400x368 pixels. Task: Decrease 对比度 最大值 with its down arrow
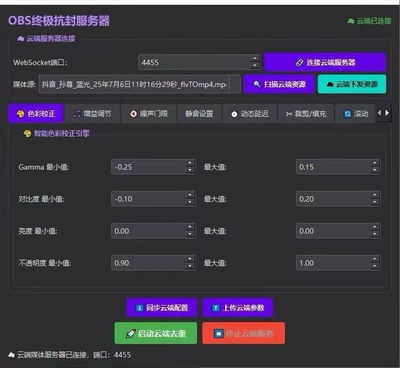(x=375, y=202)
